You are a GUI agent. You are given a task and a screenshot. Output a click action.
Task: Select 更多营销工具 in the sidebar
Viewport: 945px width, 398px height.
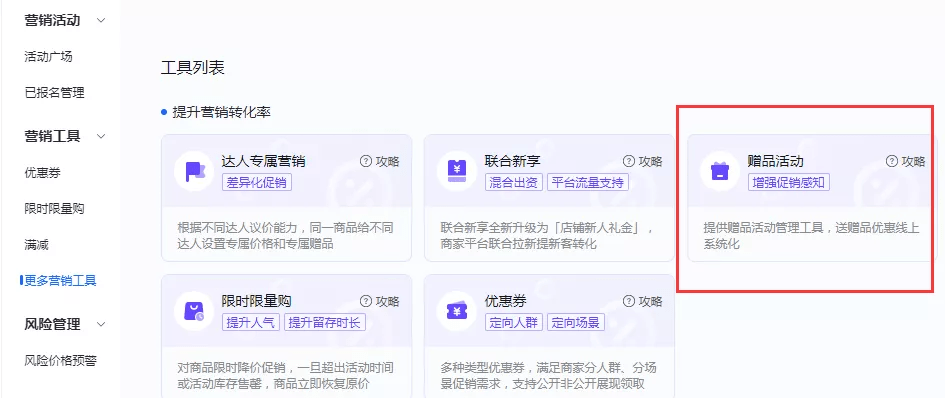60,280
